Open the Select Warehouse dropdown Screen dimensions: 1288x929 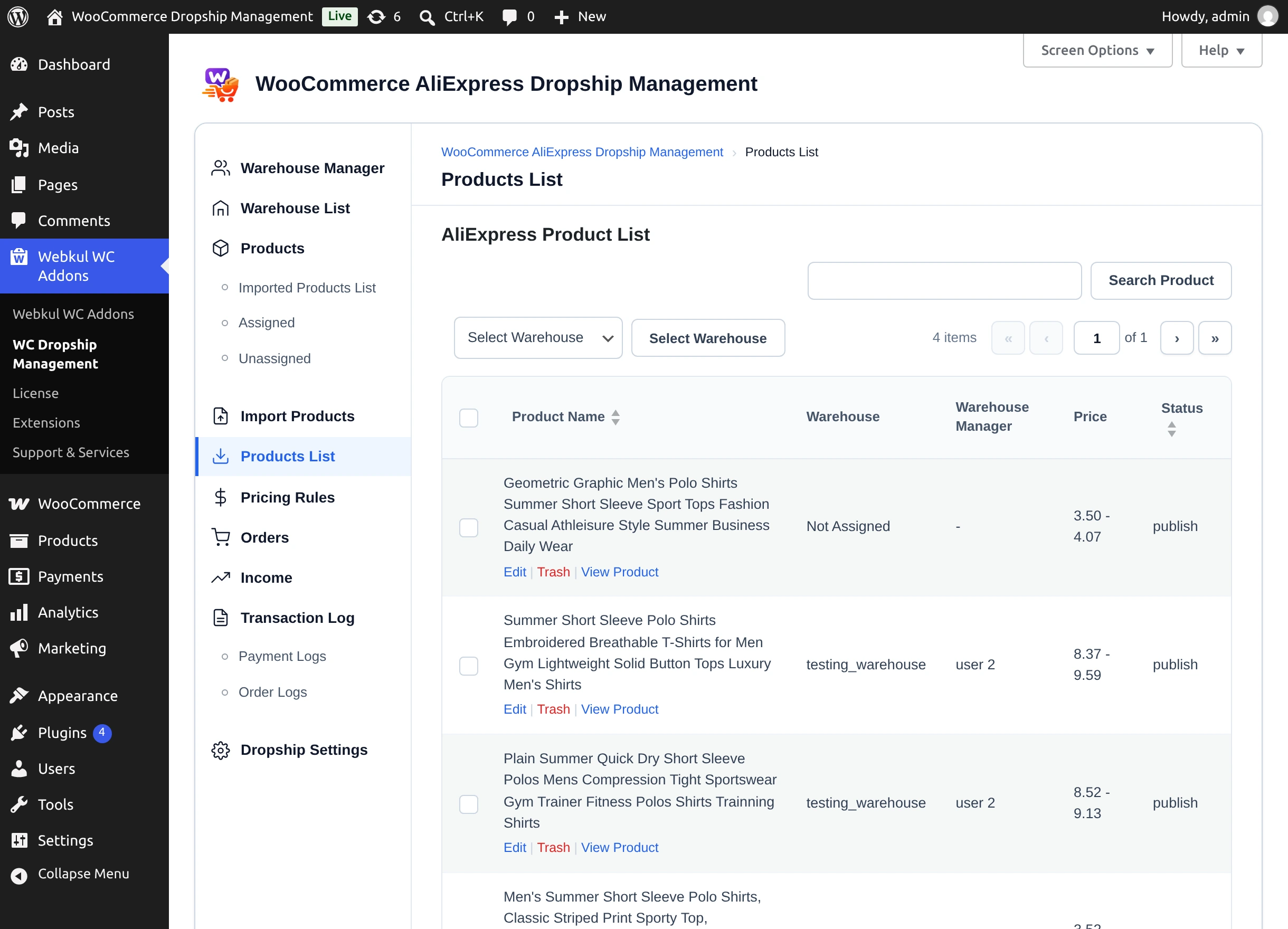click(x=538, y=338)
